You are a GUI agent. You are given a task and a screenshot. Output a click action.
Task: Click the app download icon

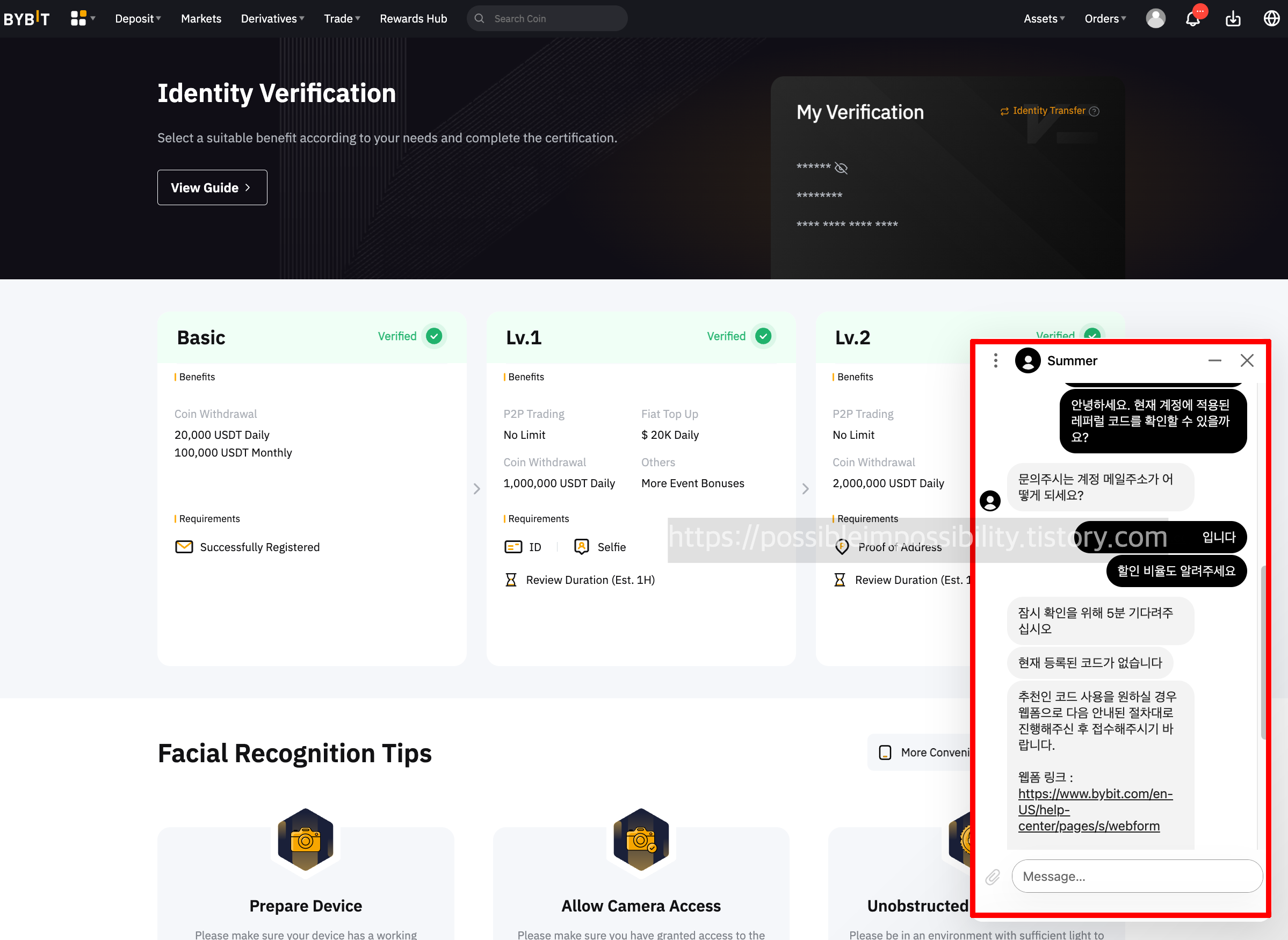(1233, 19)
